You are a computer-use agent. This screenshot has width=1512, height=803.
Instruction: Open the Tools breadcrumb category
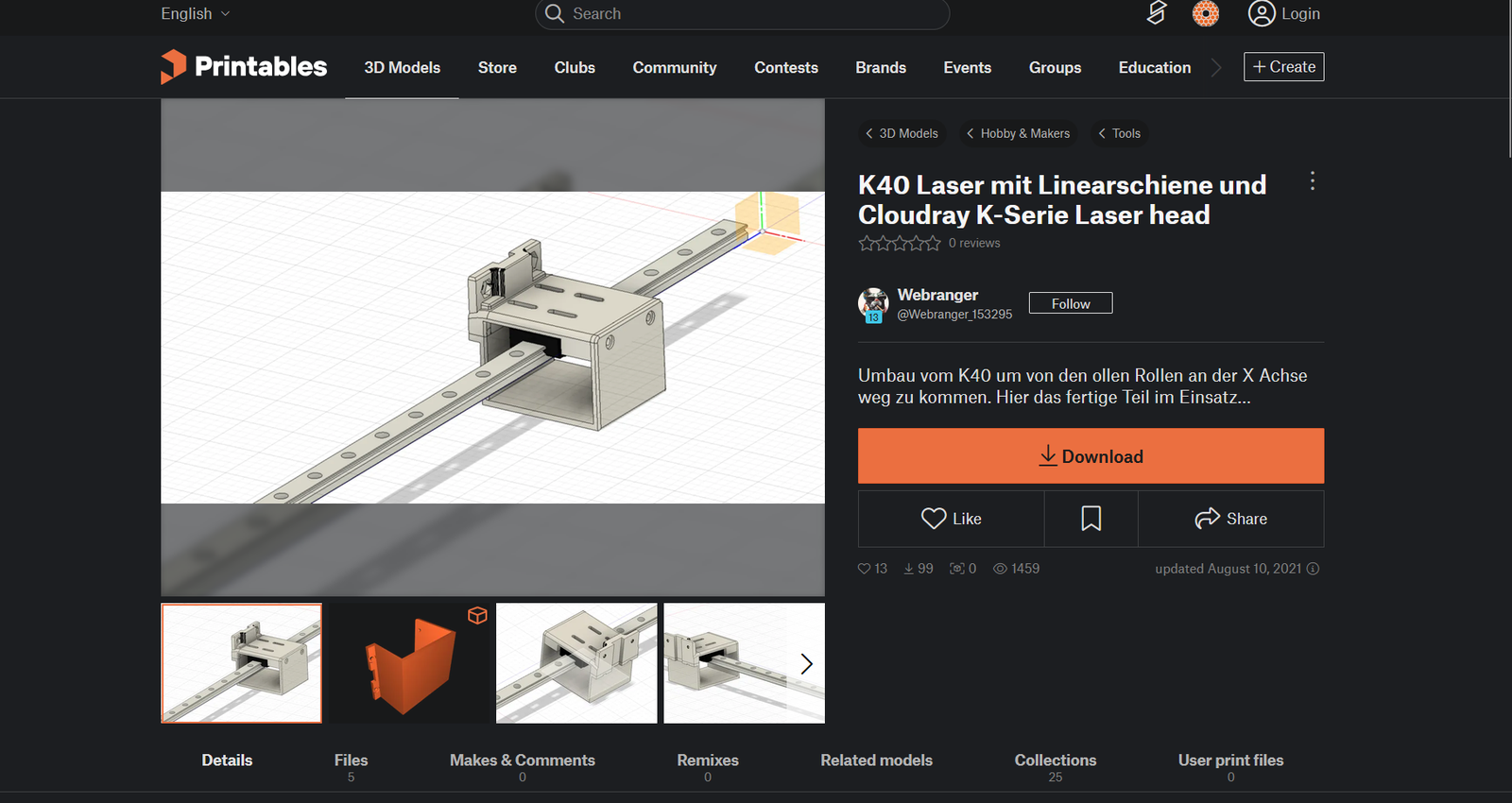(x=1120, y=133)
